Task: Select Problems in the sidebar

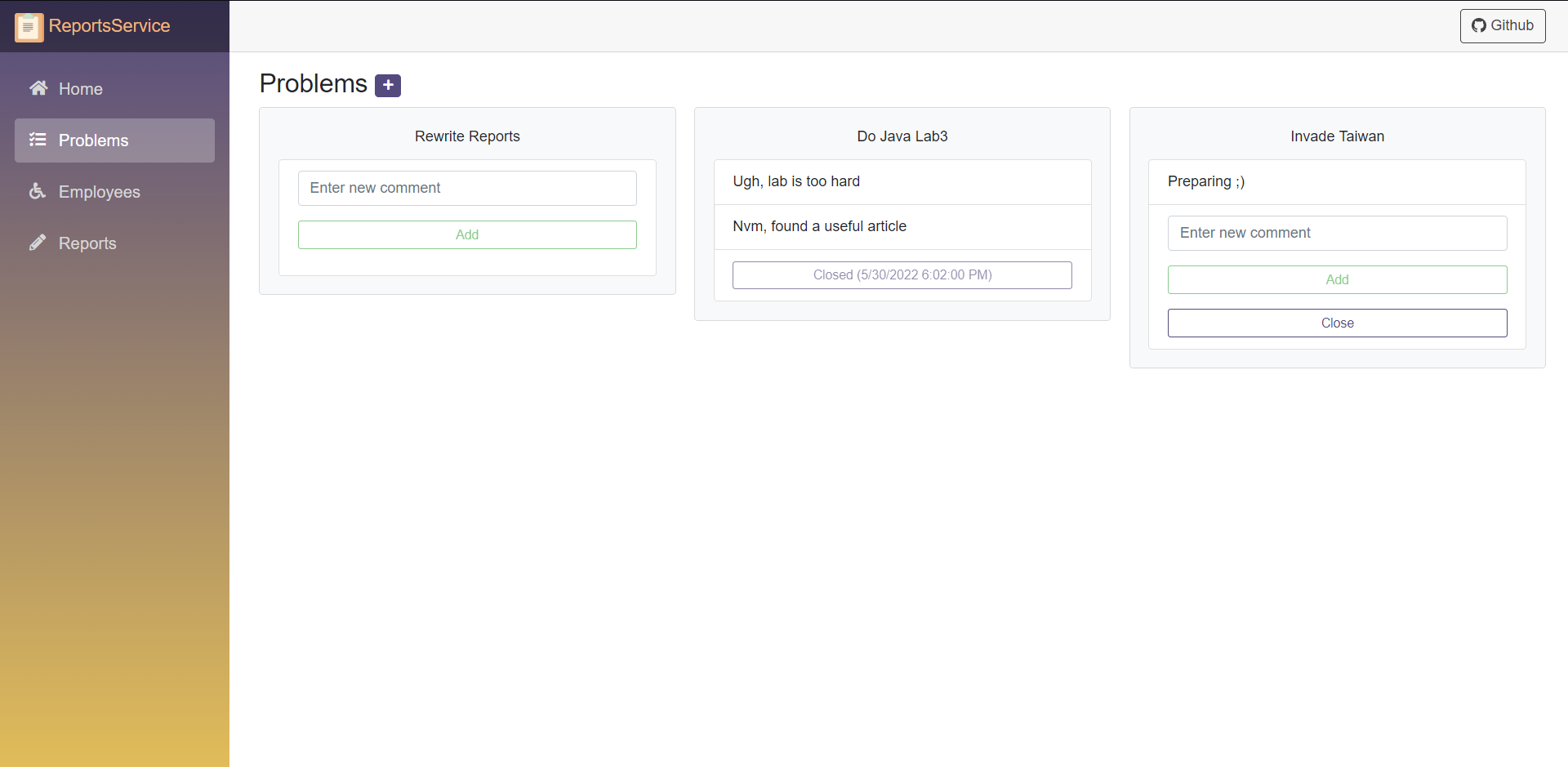Action: (114, 140)
